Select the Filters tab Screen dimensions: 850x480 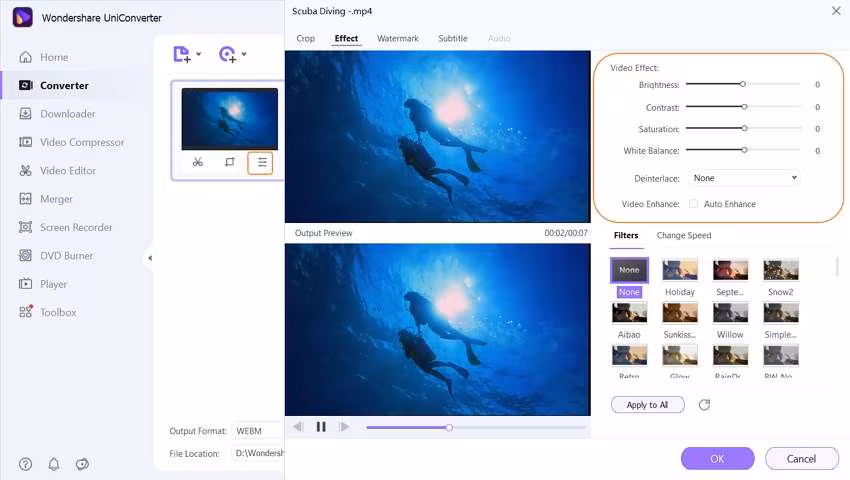626,235
